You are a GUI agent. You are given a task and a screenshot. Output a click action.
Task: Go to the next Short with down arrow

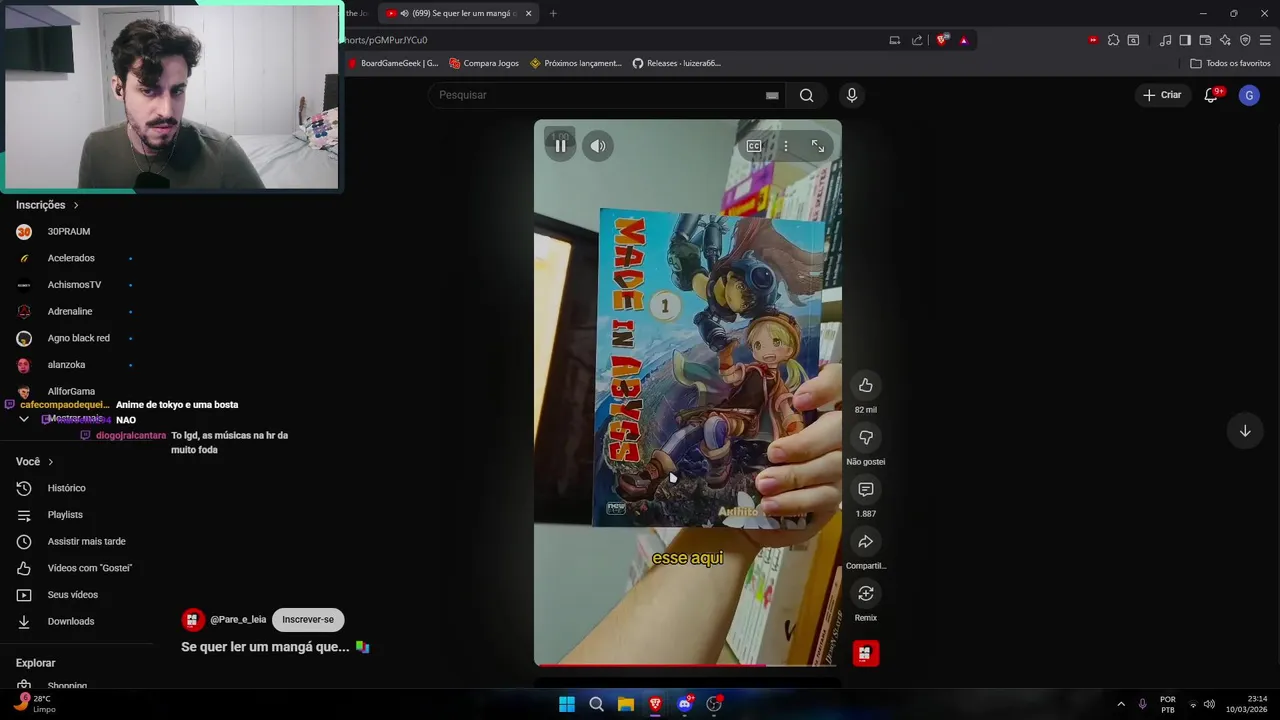(1245, 431)
